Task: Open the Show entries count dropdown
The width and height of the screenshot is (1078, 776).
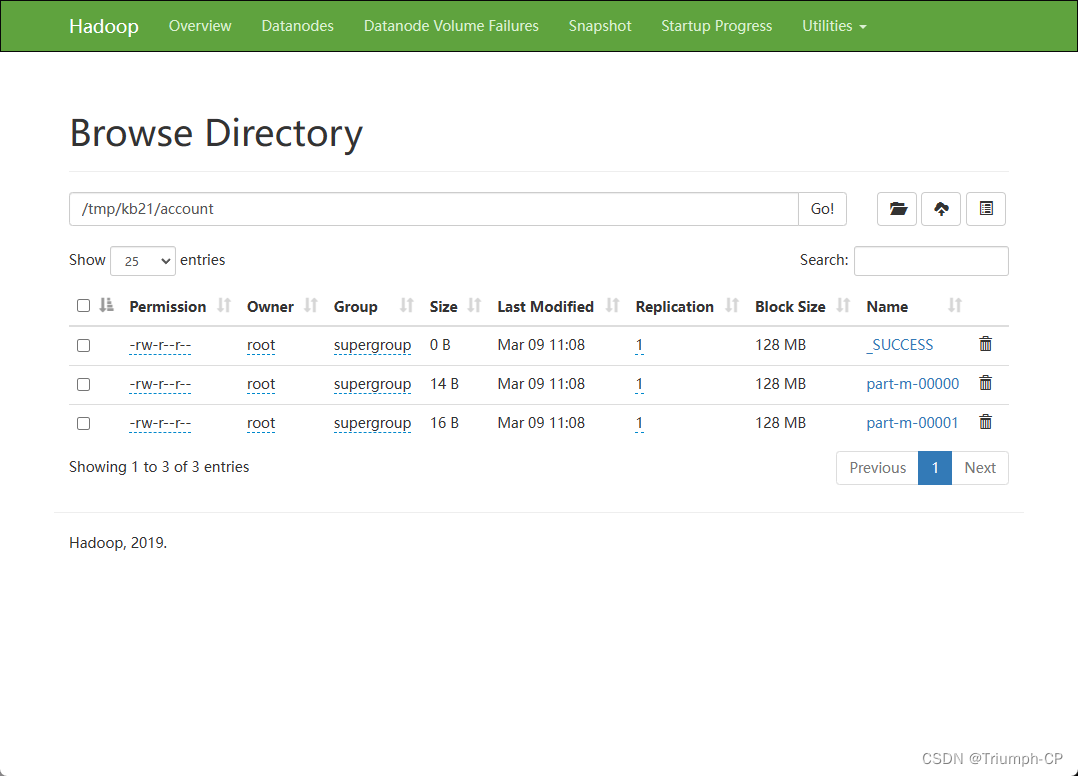Action: [143, 261]
